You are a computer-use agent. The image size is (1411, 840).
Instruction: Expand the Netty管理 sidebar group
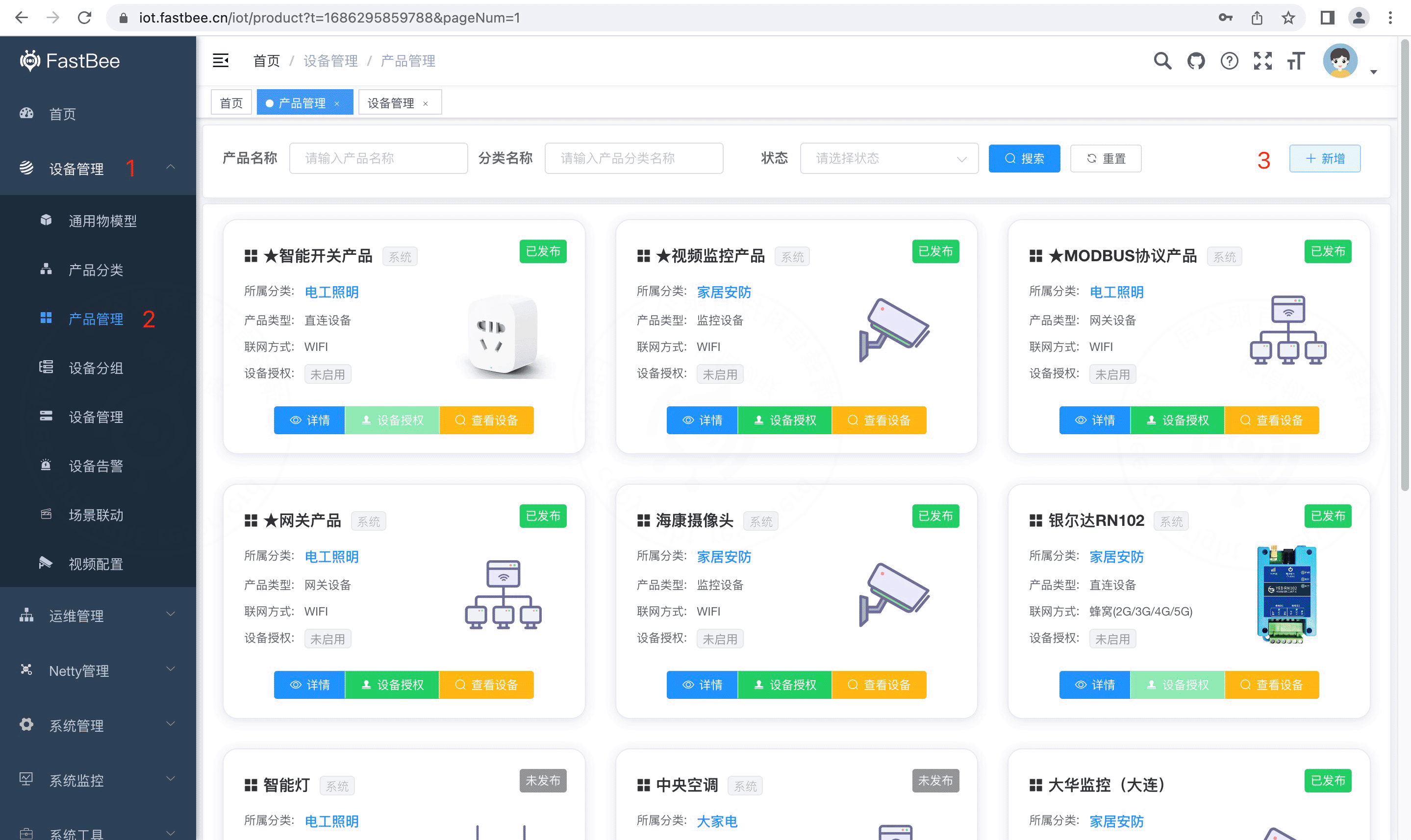pyautogui.click(x=98, y=670)
